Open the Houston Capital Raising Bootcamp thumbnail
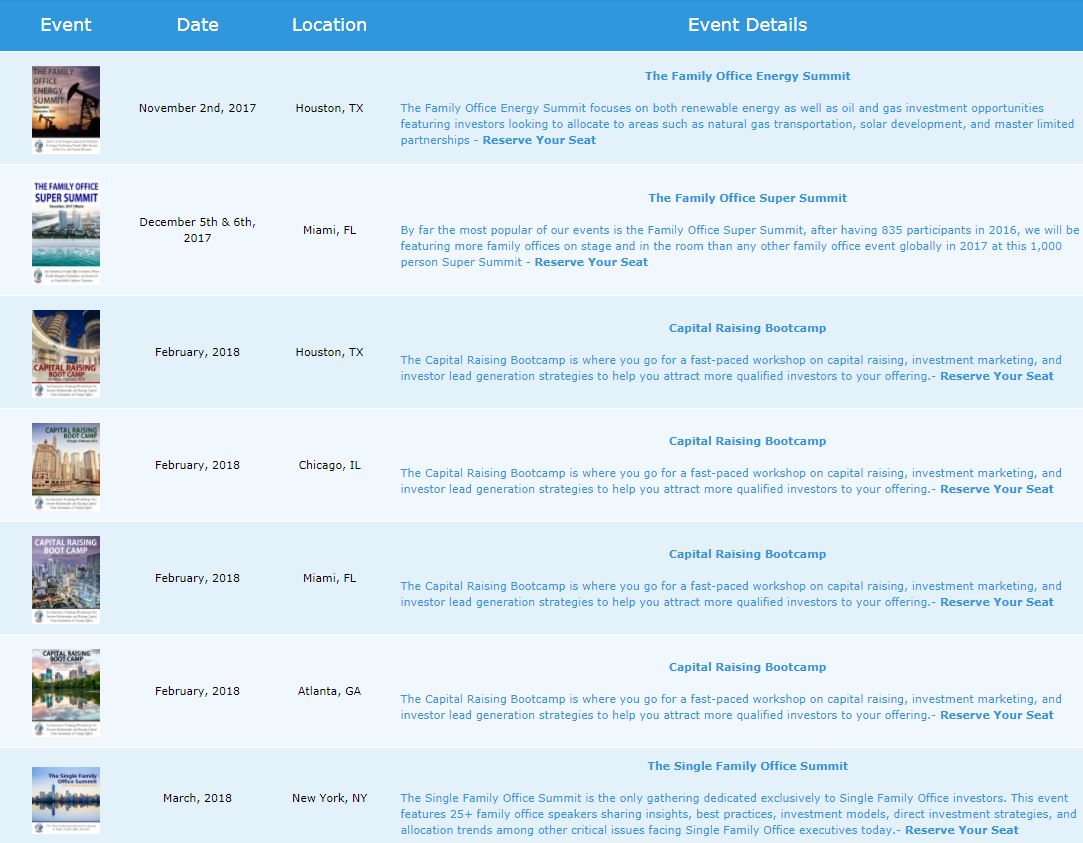 [66, 353]
